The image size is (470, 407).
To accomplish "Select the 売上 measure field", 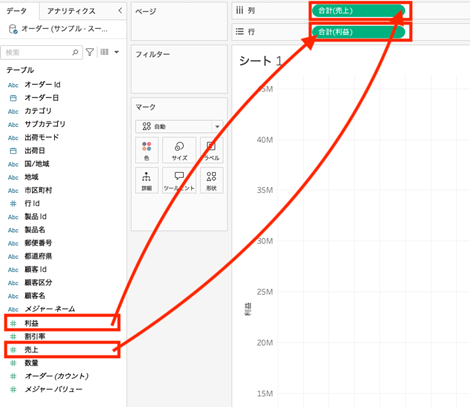I will pos(62,350).
